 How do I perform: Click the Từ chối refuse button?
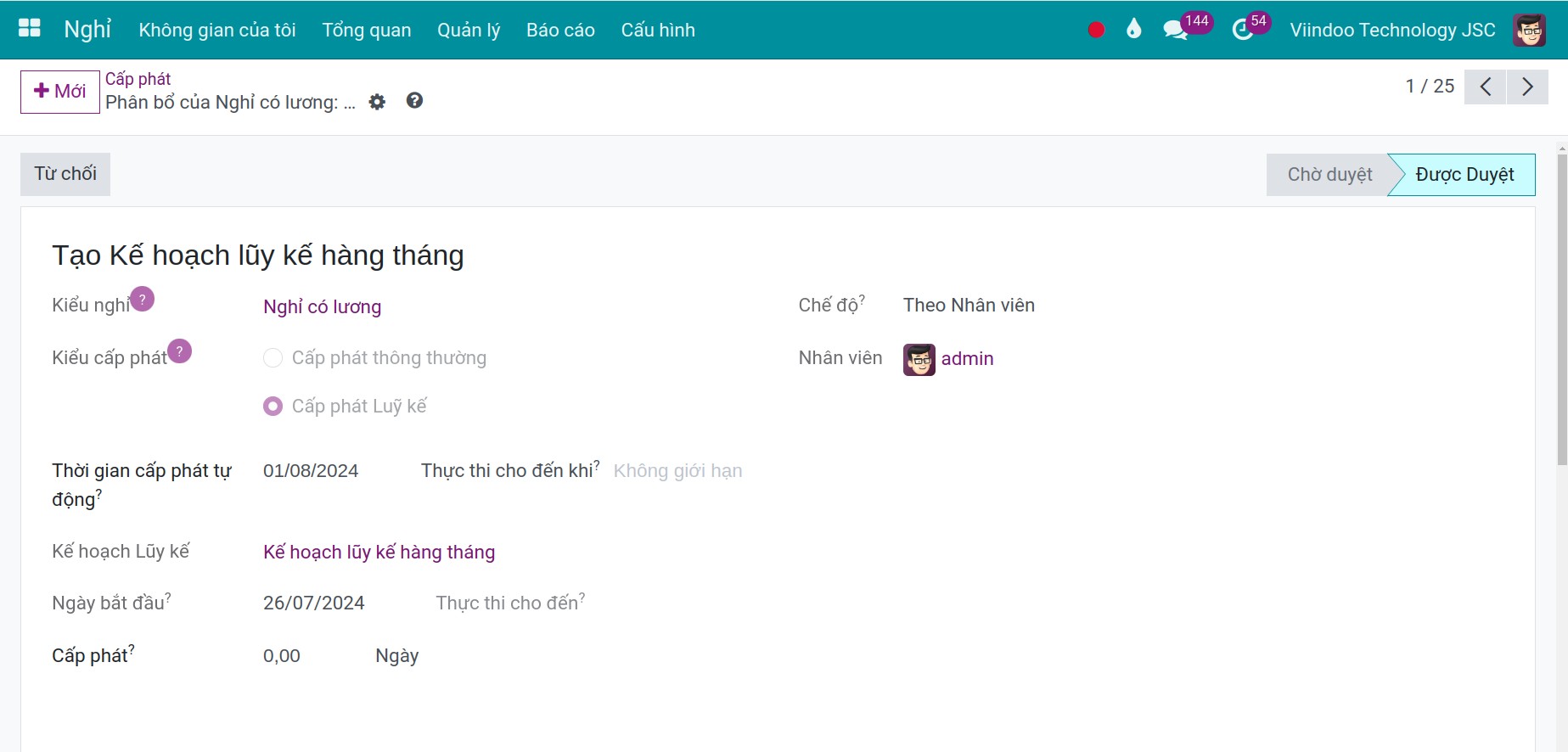coord(65,174)
